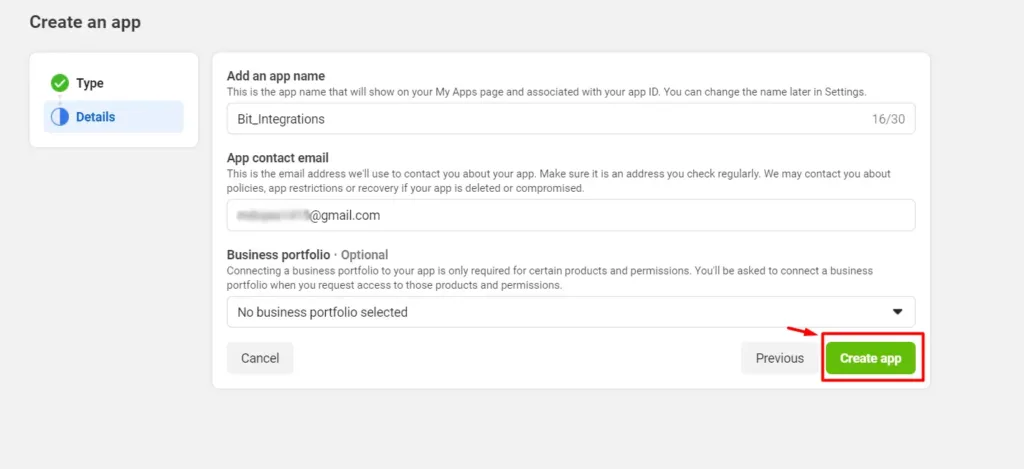Click the 'Optional' text next to Business portfolio
This screenshot has height=469, width=1024.
click(364, 255)
